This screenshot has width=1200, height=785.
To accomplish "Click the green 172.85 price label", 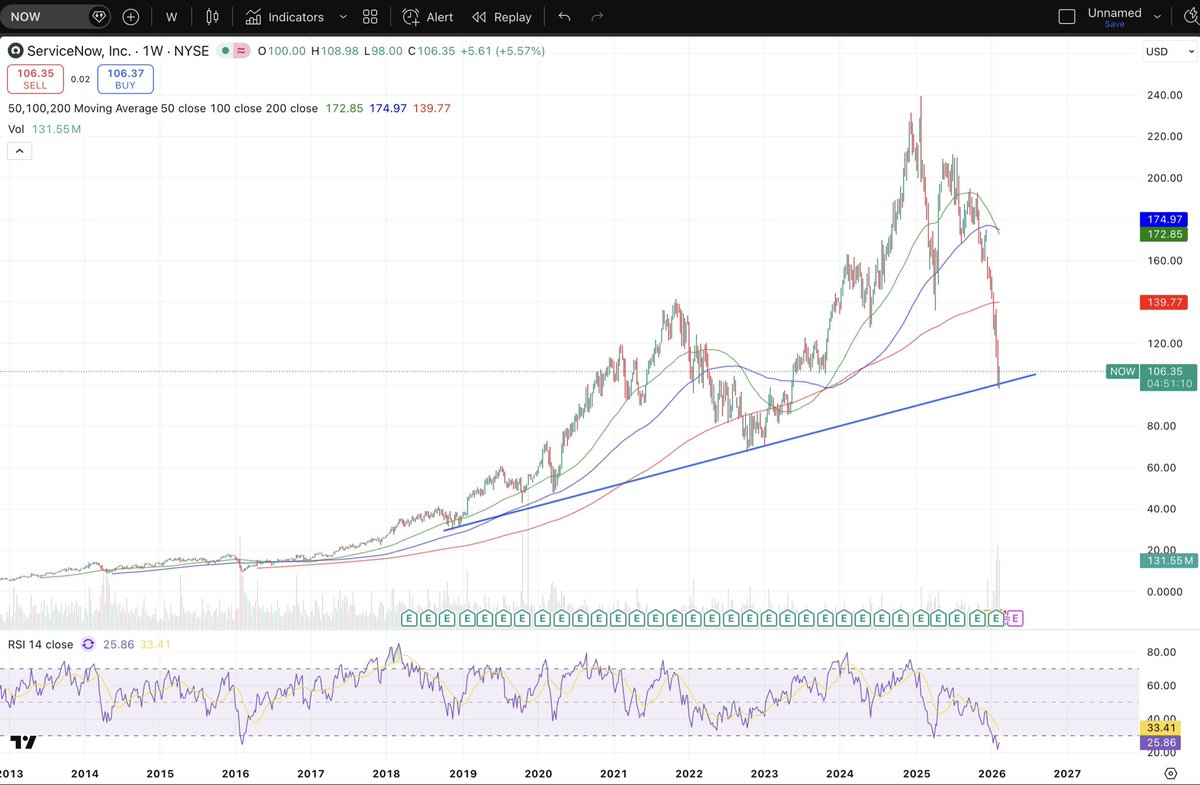I will click(1166, 233).
